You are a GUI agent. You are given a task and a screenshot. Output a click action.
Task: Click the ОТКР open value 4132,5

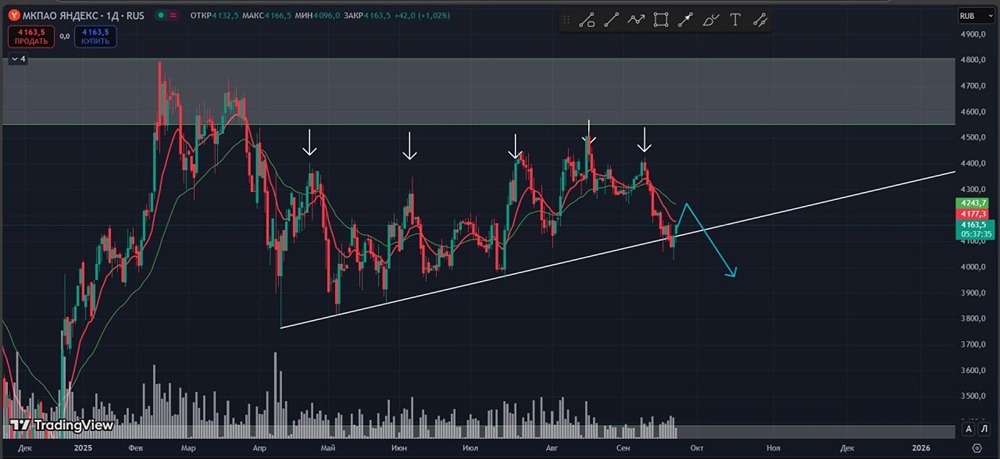(x=225, y=15)
